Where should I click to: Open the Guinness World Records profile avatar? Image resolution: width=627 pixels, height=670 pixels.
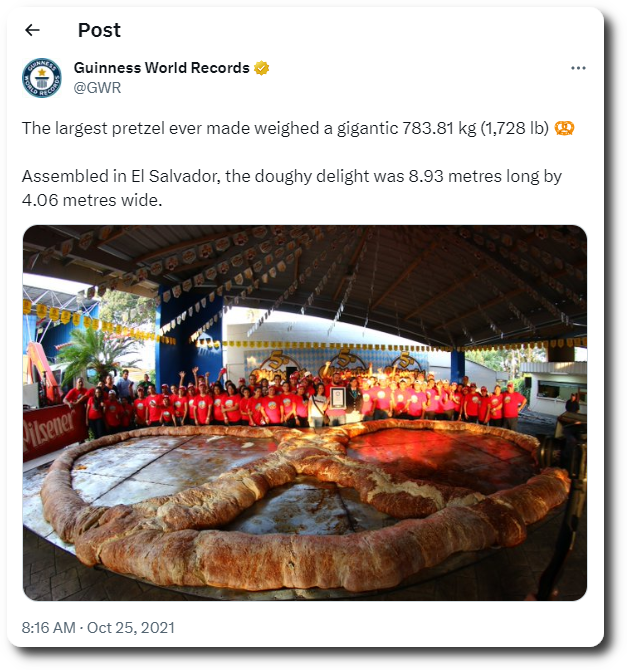tap(42, 78)
